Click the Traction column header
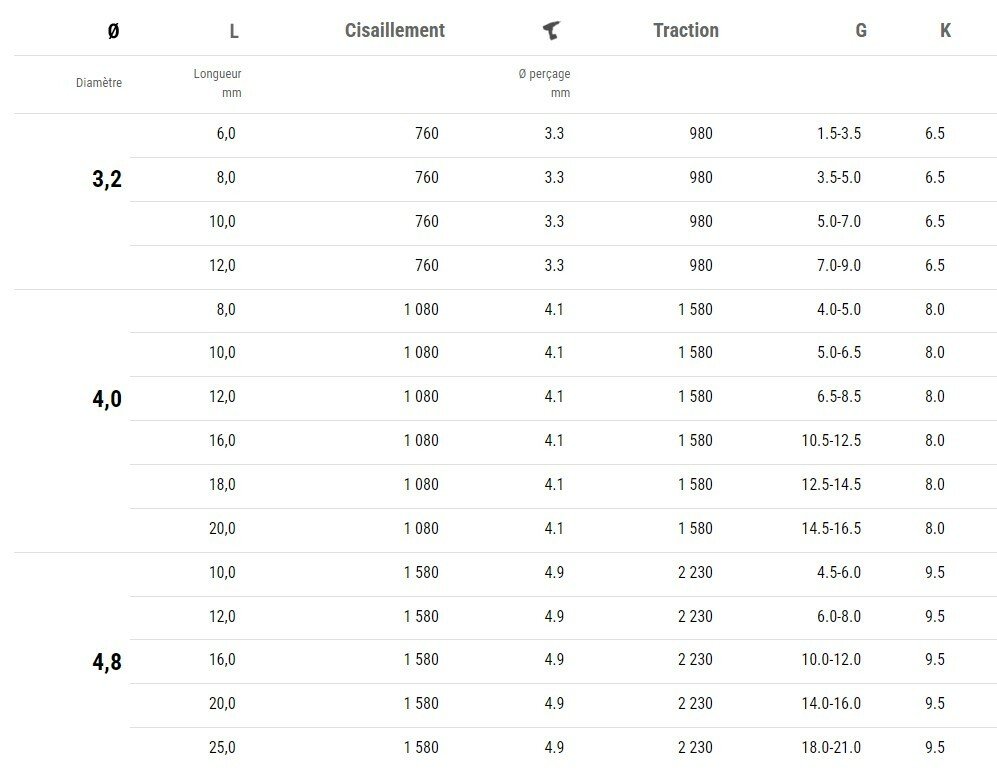Image resolution: width=997 pixels, height=770 pixels. coord(685,30)
